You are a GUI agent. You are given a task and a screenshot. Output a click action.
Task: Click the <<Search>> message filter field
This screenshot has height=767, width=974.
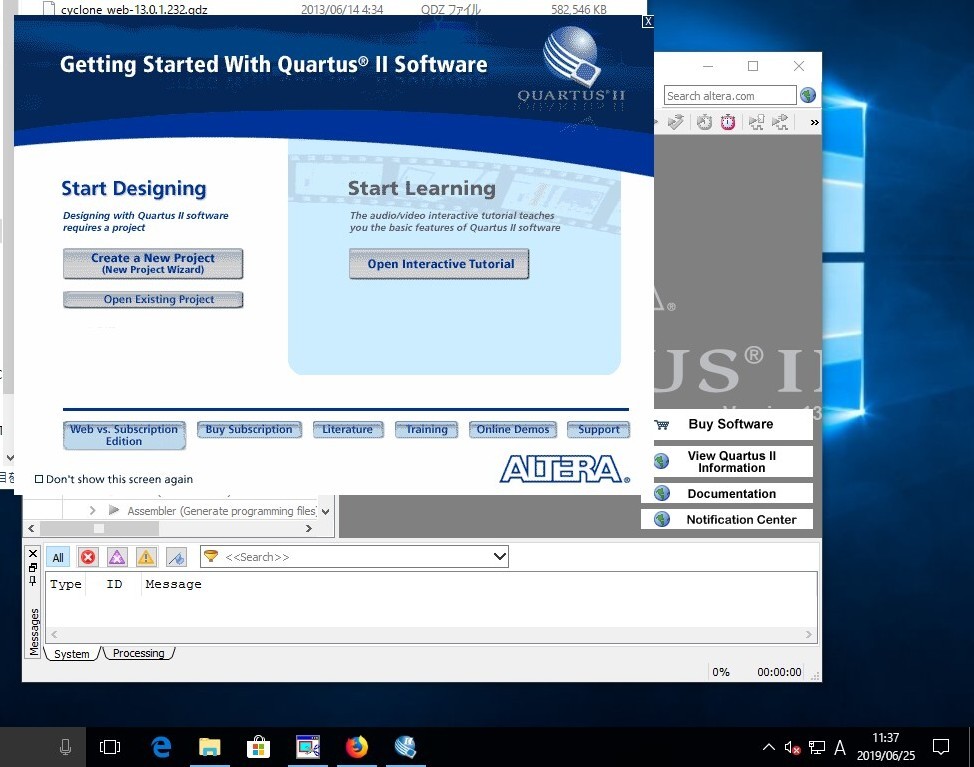(x=354, y=556)
